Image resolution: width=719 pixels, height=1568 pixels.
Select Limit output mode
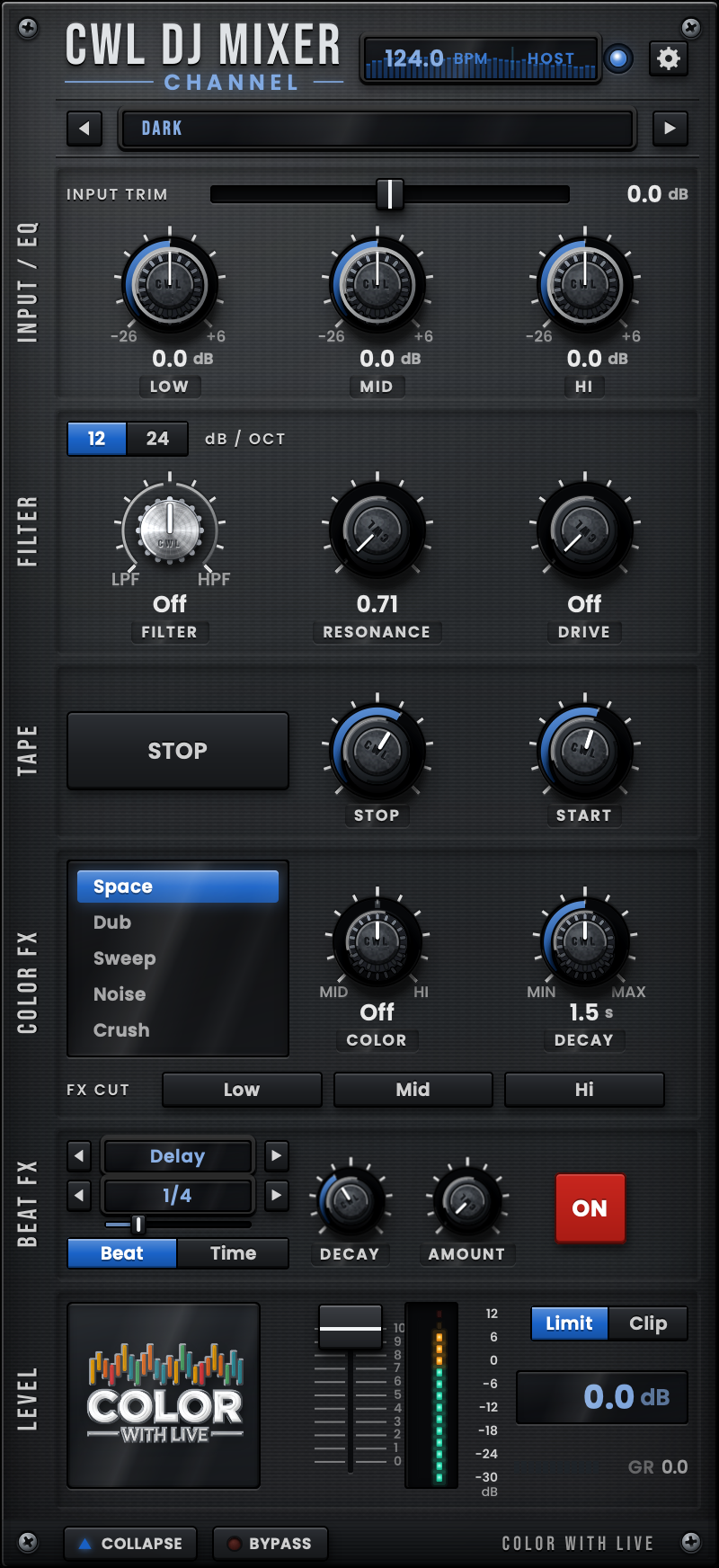pos(569,1323)
